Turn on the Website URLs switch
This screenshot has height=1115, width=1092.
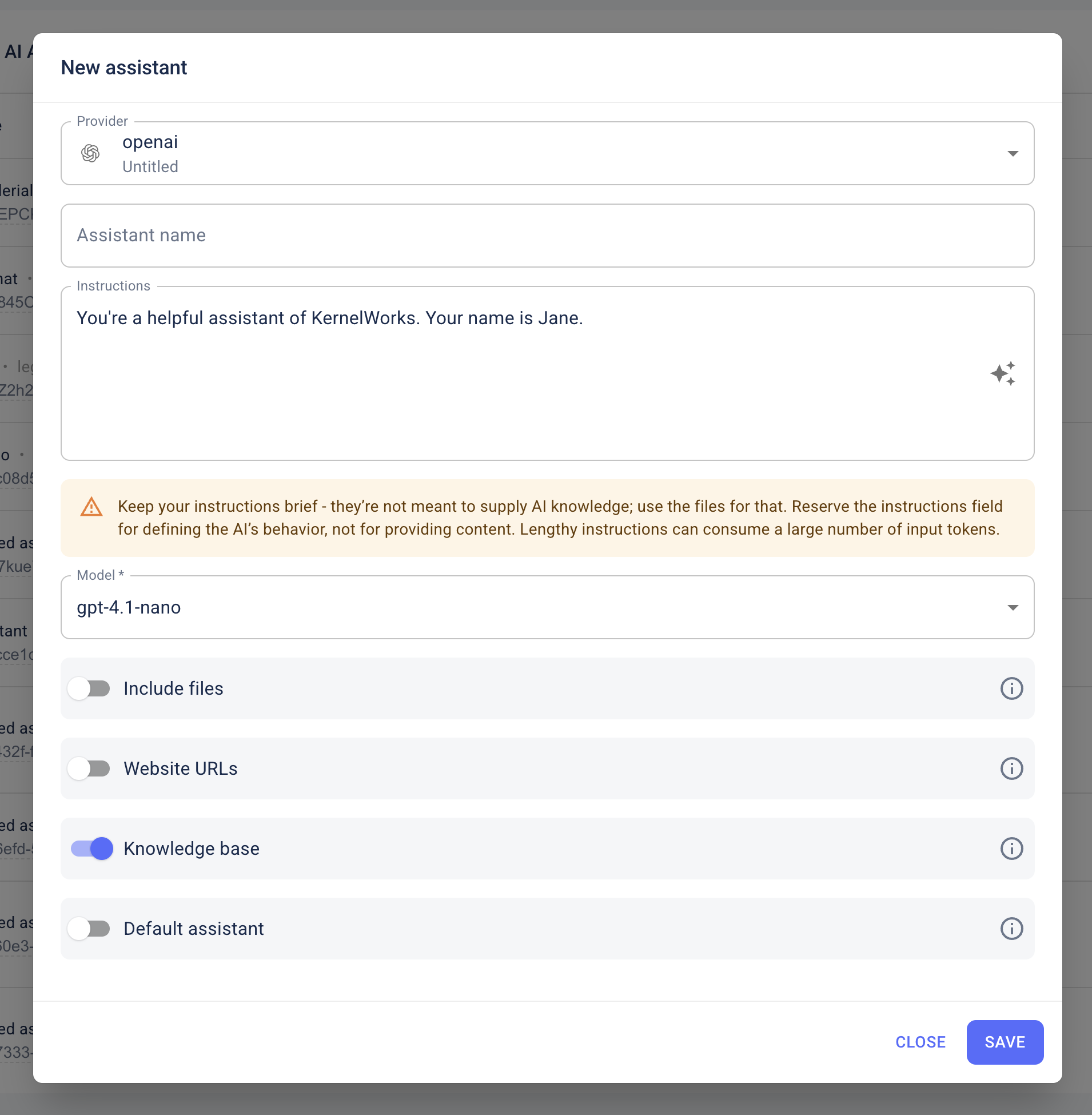[x=89, y=768]
